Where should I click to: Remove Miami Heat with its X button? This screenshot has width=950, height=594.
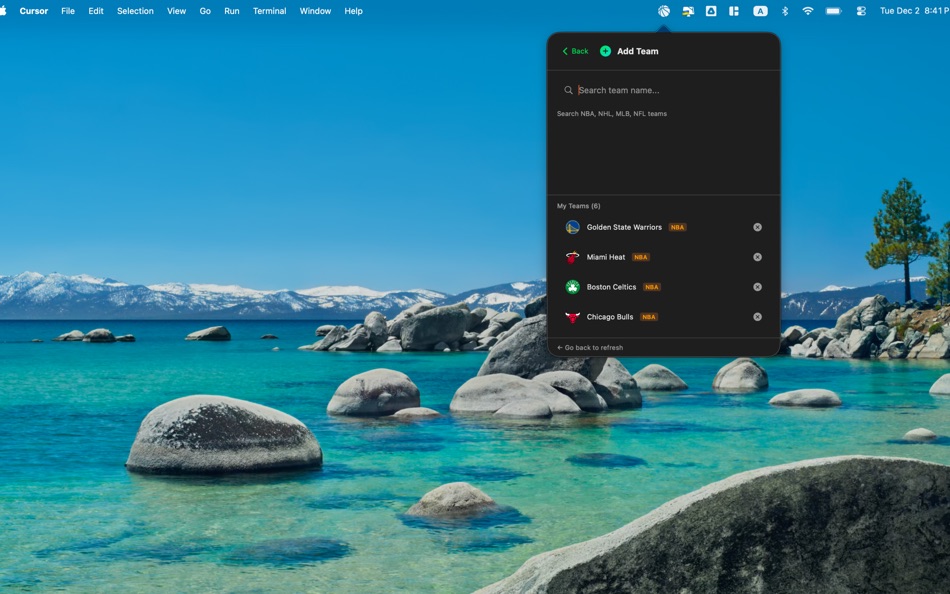(757, 257)
